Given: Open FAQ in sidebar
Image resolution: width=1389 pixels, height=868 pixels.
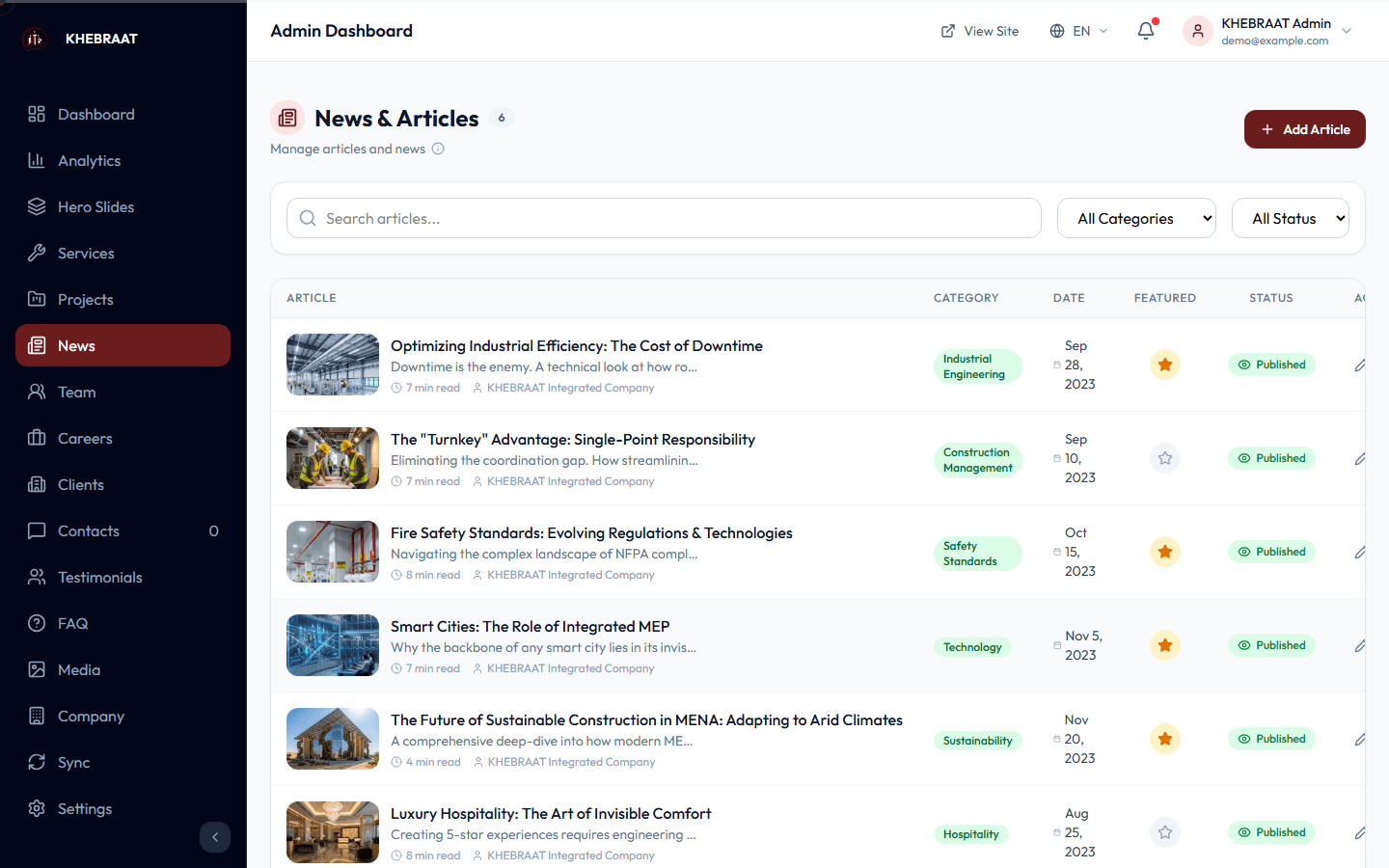Looking at the screenshot, I should tap(123, 623).
